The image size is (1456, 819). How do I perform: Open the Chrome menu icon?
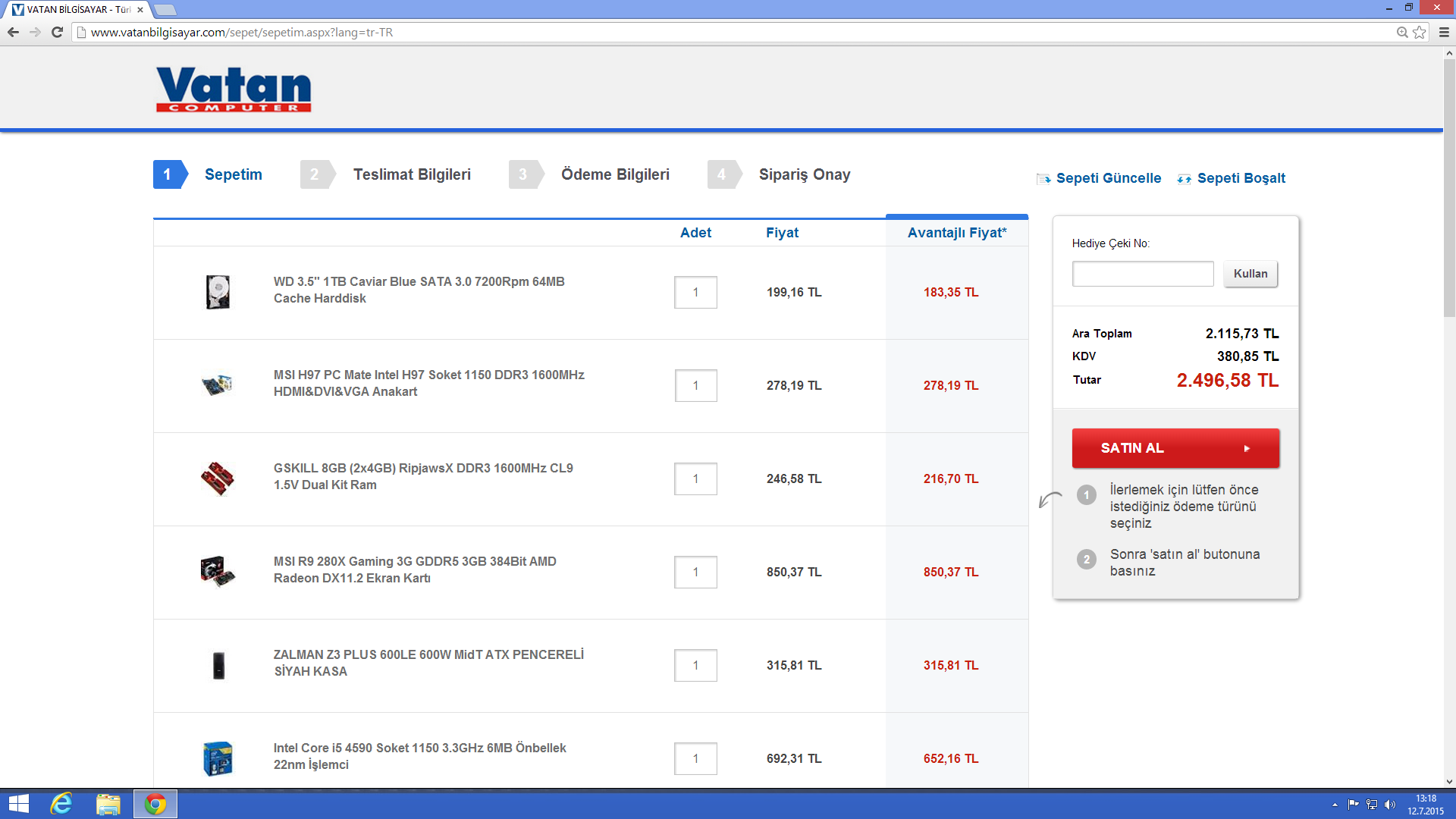pyautogui.click(x=1444, y=32)
